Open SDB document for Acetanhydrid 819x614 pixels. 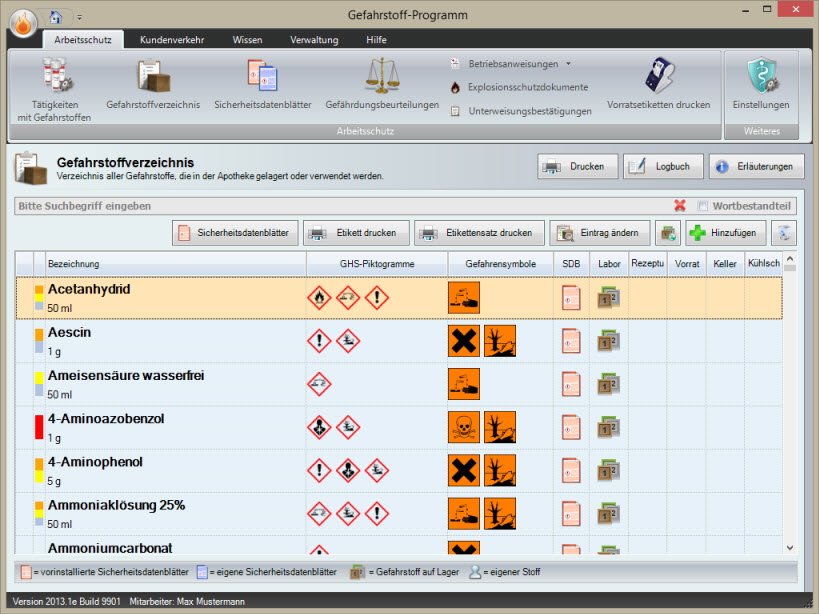(571, 298)
